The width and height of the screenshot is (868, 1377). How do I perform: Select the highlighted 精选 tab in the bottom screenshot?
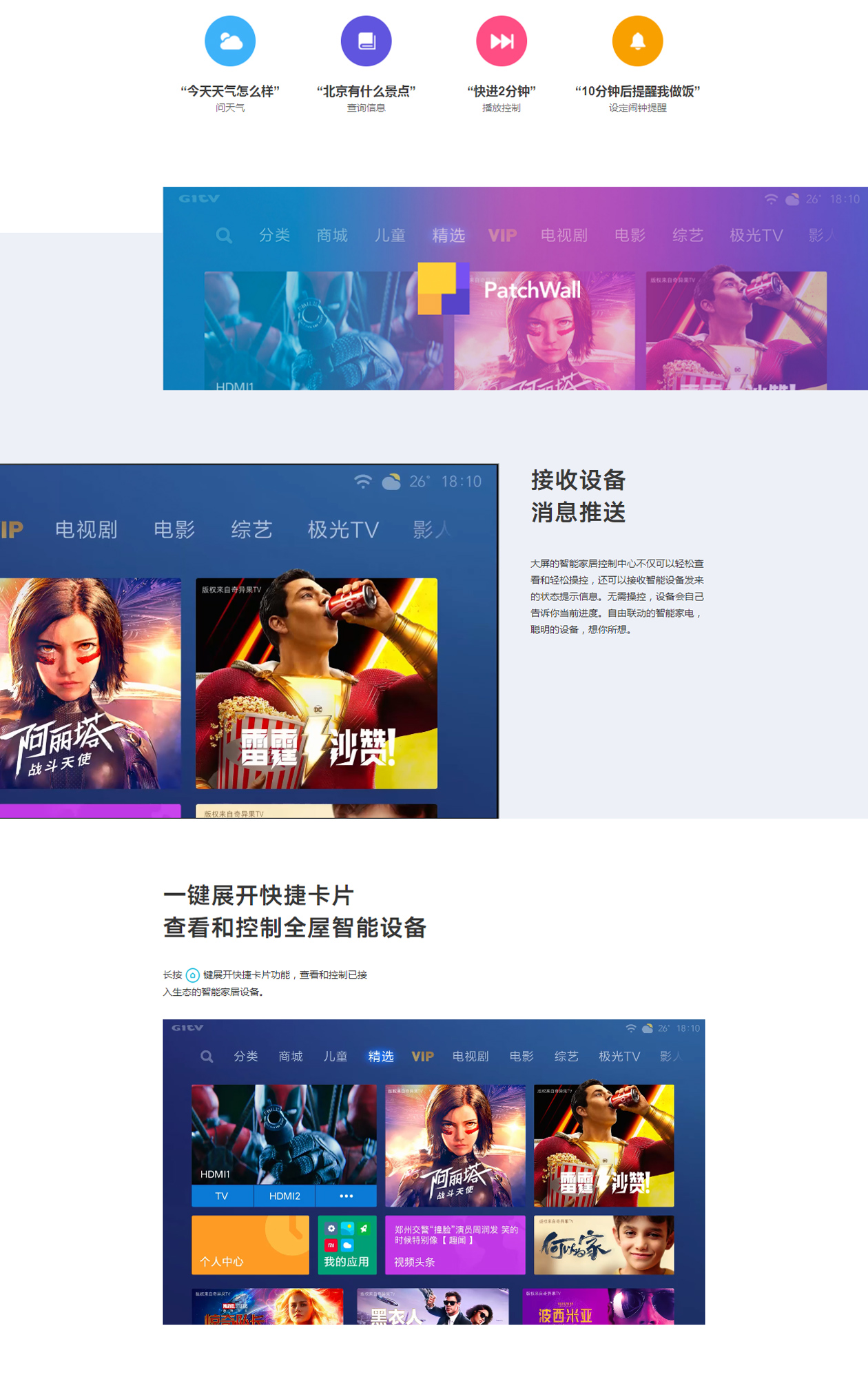[x=381, y=1057]
